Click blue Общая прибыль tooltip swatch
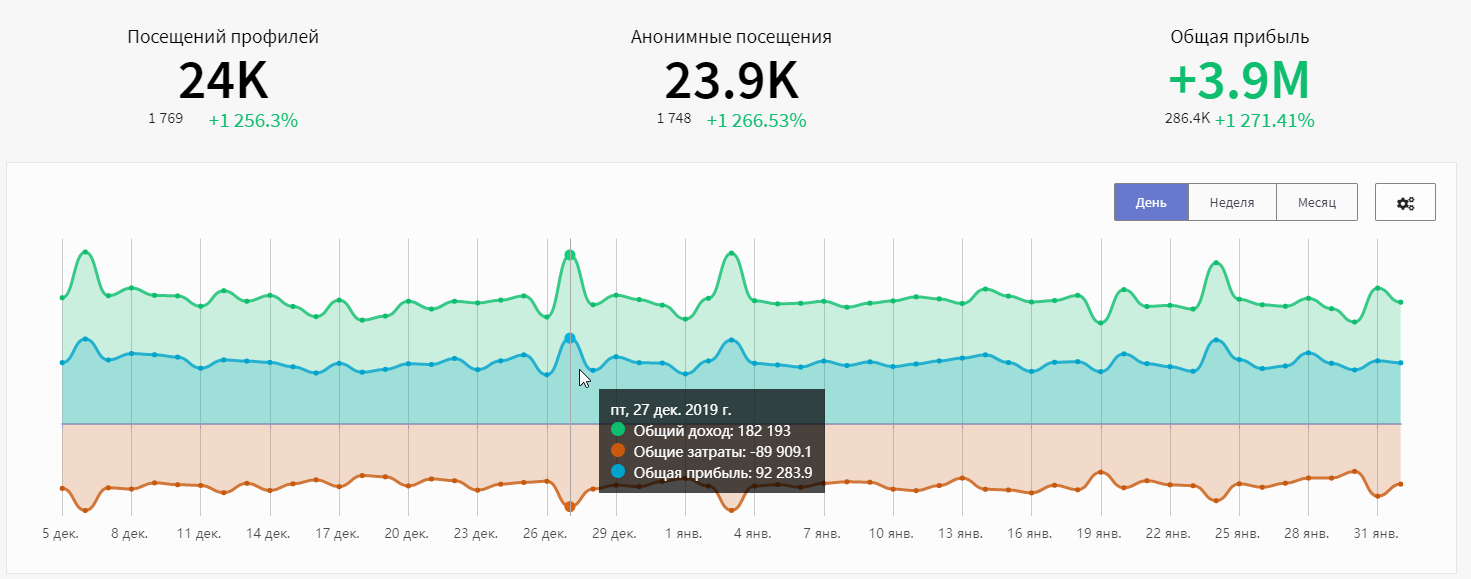This screenshot has width=1471, height=579. [618, 471]
